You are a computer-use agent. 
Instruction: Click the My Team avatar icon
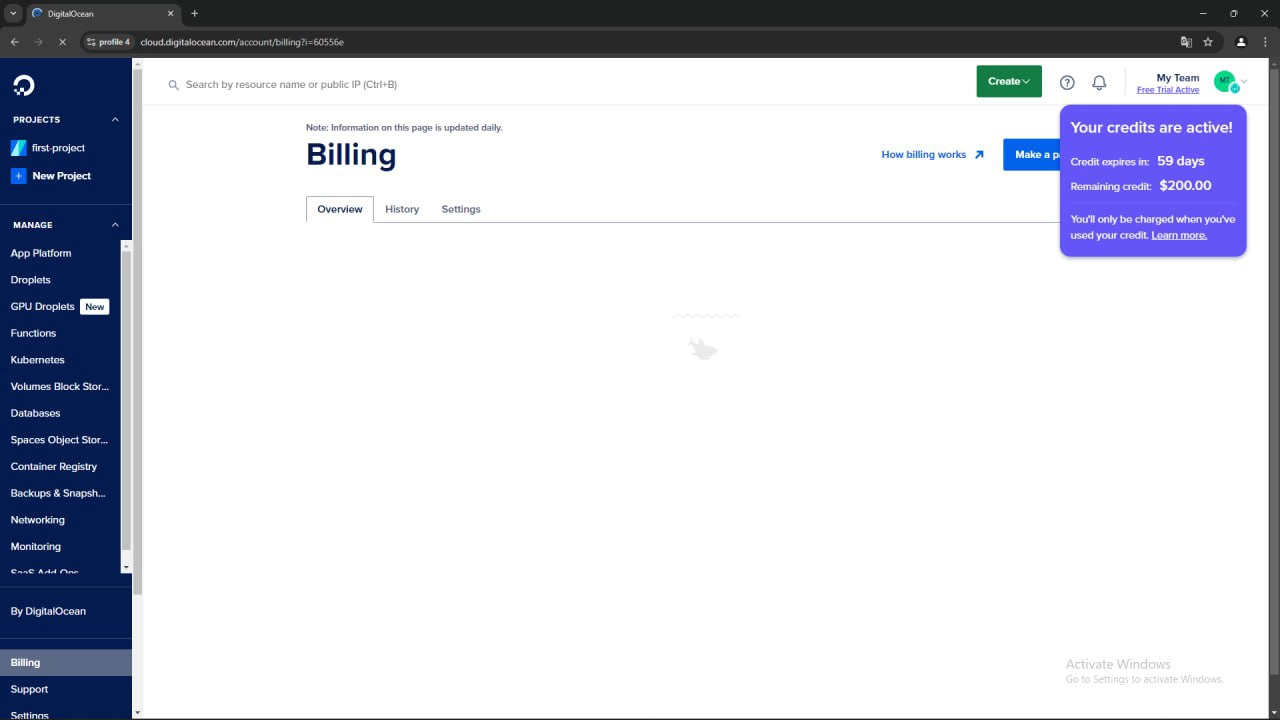click(1225, 81)
